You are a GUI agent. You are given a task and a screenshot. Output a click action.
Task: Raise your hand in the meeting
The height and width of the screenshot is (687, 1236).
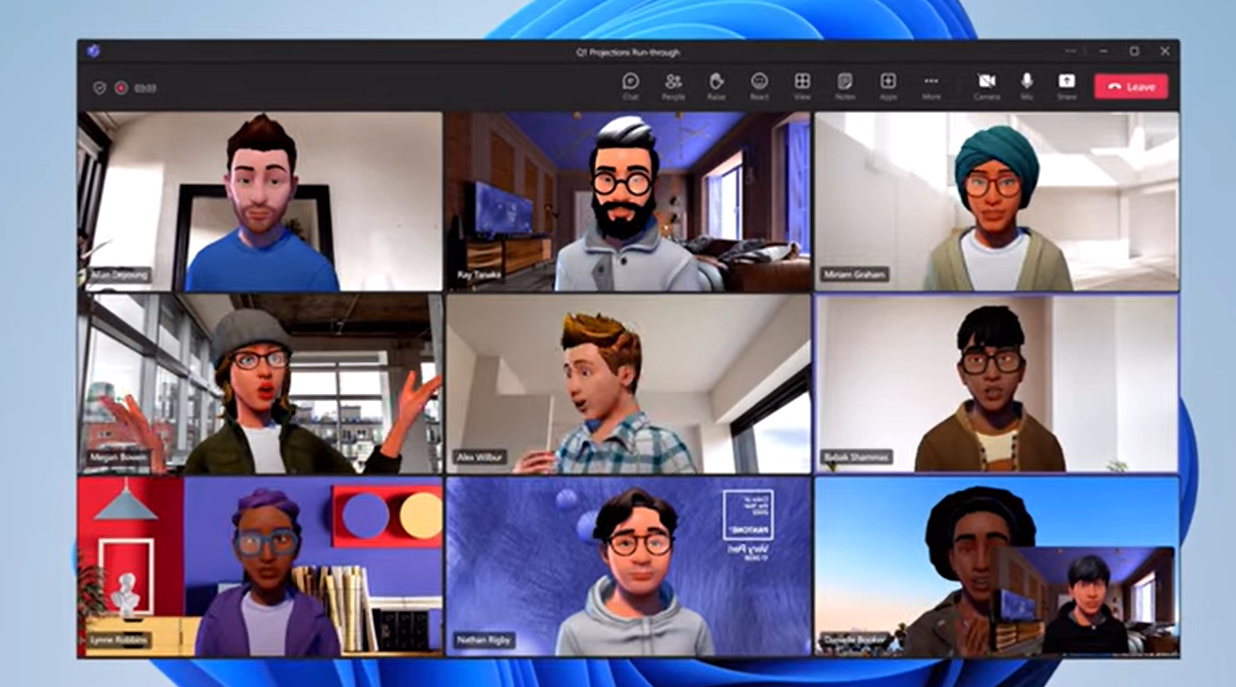(x=716, y=85)
